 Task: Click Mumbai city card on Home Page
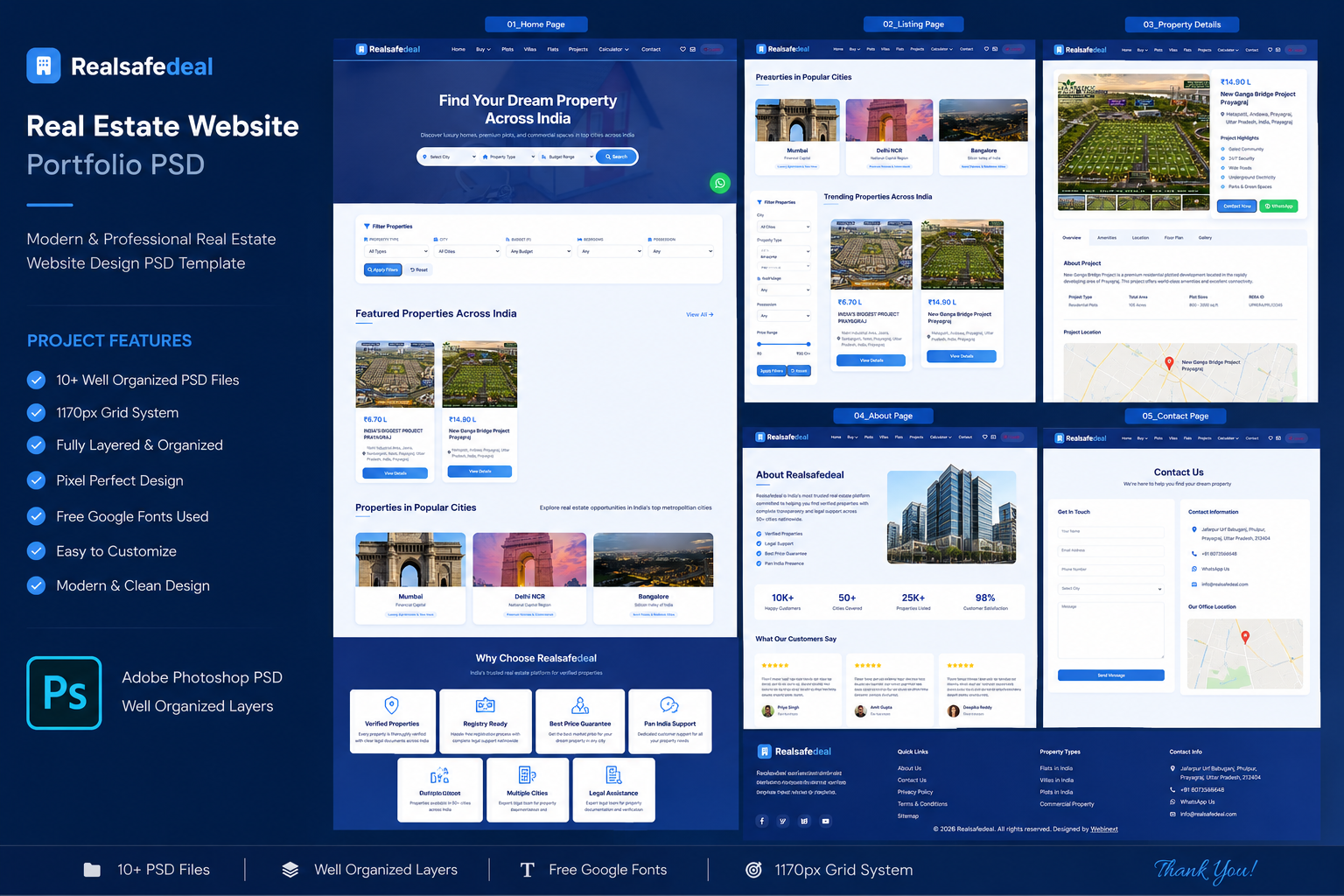410,577
